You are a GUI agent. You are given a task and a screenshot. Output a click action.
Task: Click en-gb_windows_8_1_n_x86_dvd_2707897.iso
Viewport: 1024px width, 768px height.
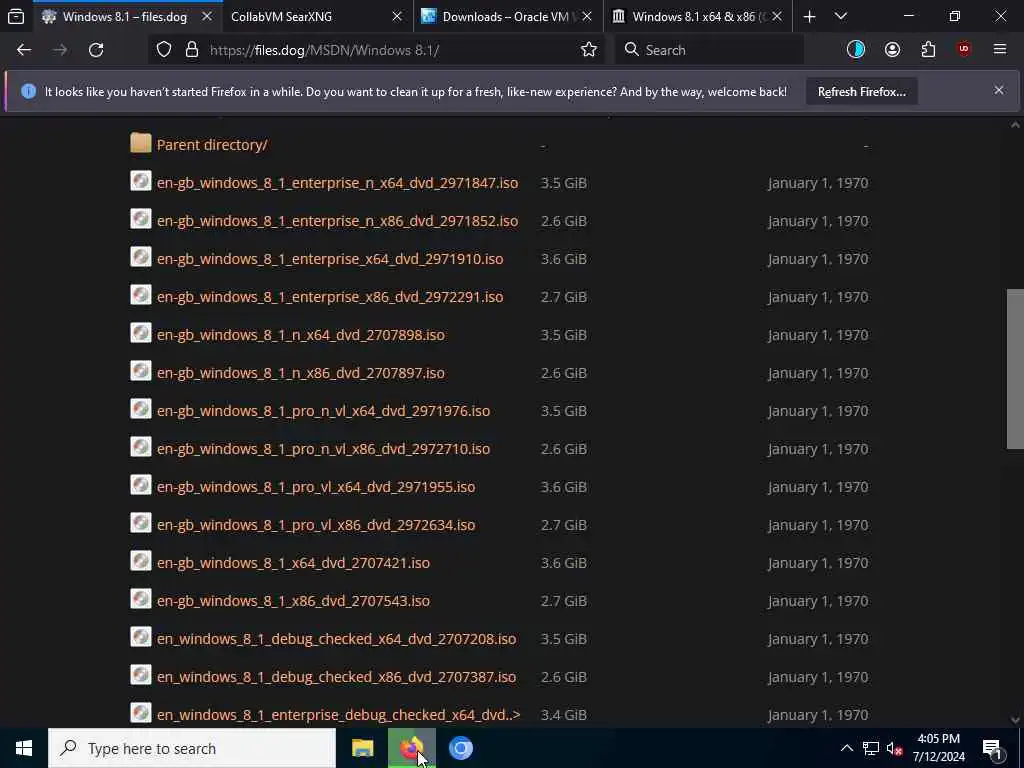300,373
